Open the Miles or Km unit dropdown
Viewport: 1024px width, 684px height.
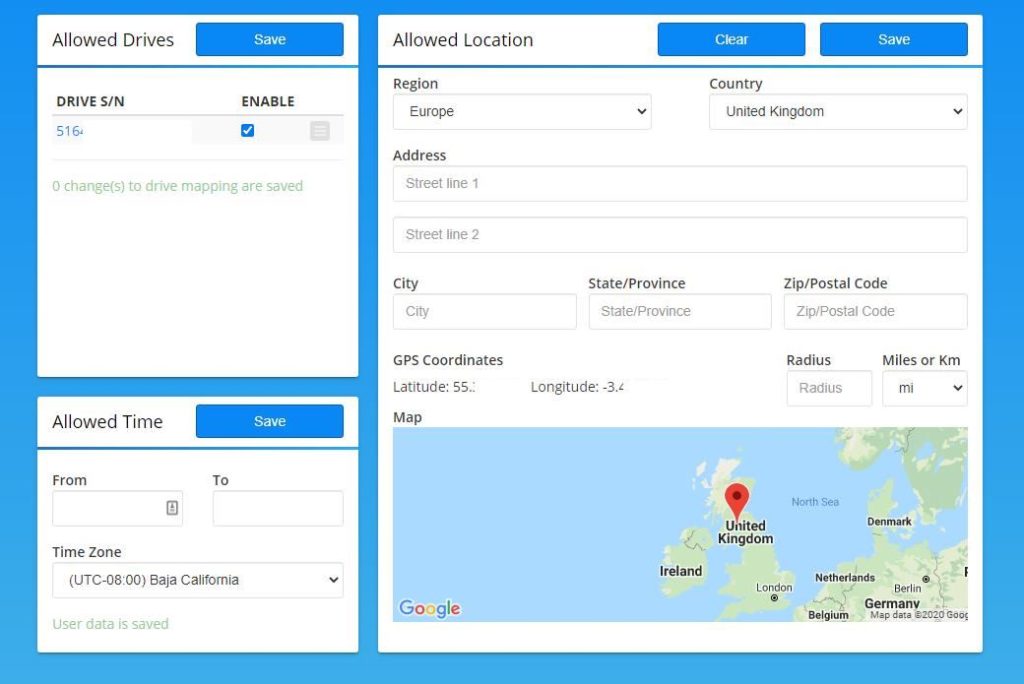924,388
